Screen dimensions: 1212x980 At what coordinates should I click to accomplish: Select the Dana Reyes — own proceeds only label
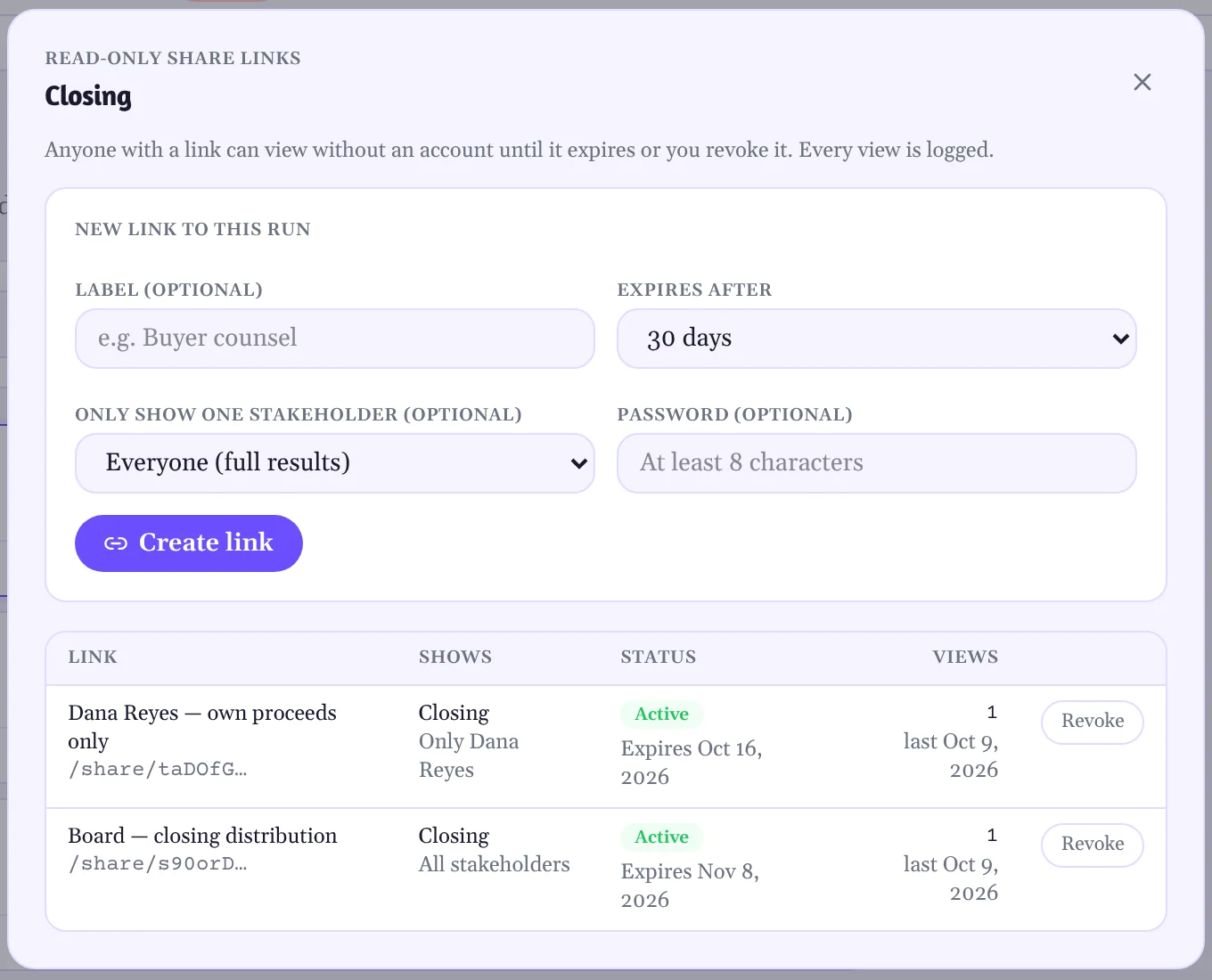click(x=202, y=727)
